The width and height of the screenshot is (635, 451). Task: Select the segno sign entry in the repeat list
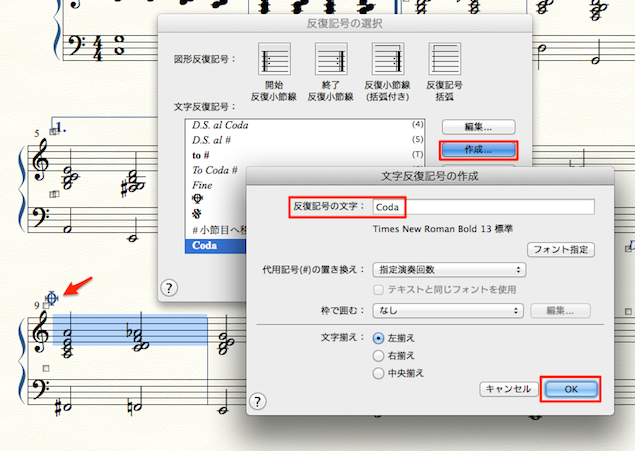click(x=197, y=214)
